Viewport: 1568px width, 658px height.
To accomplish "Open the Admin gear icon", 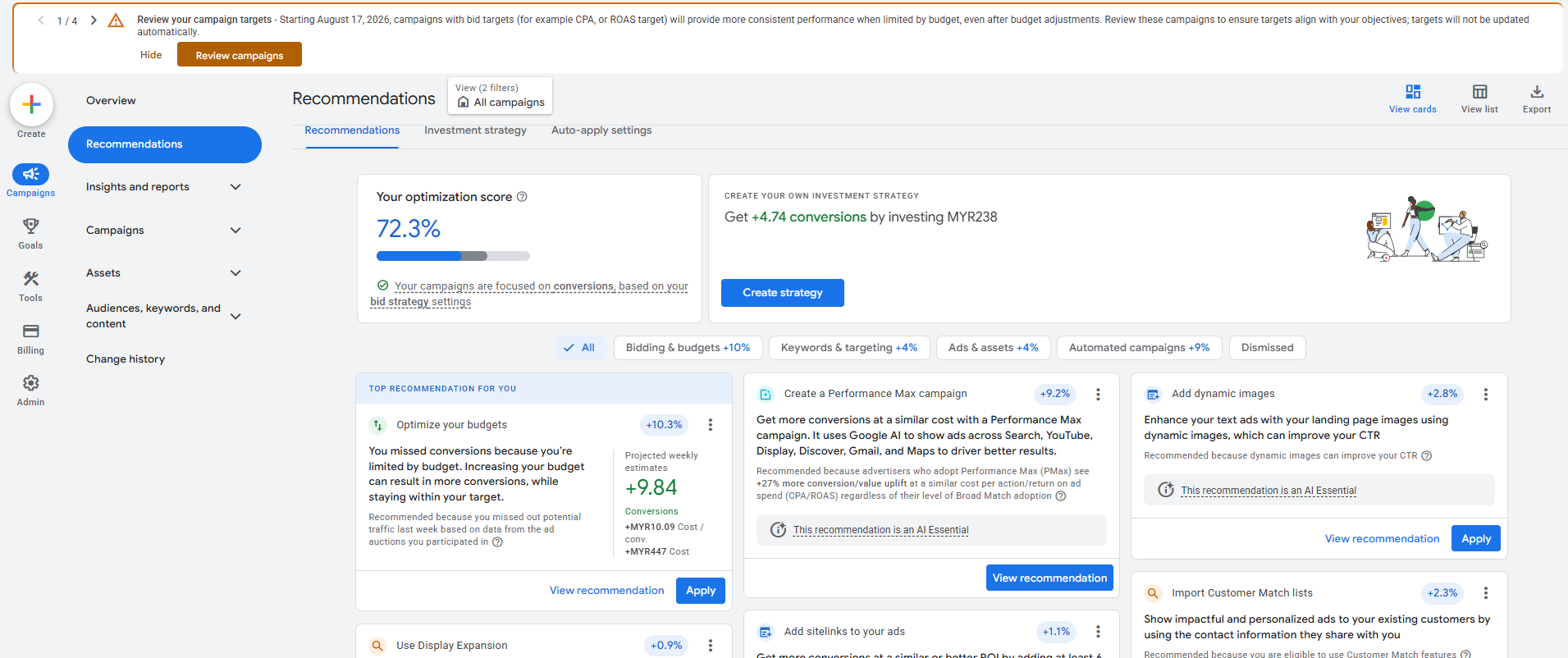I will click(x=30, y=383).
